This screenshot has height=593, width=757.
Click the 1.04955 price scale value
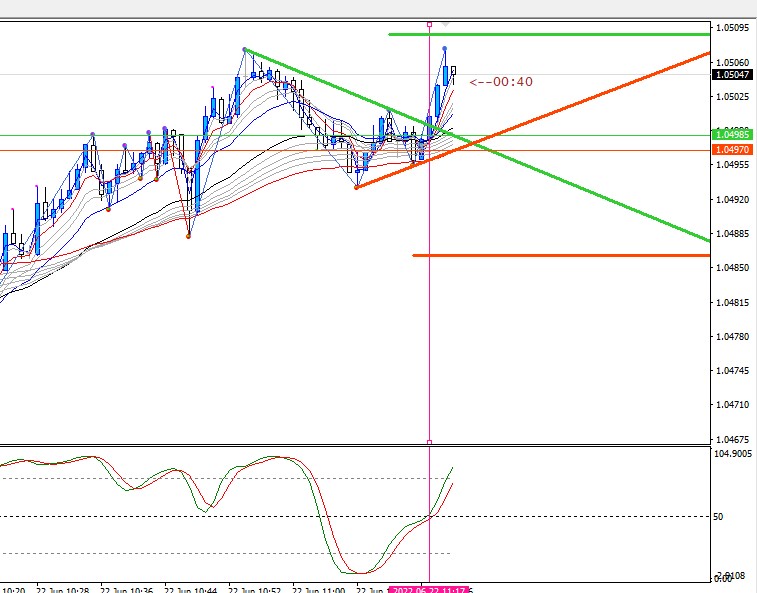pos(733,165)
